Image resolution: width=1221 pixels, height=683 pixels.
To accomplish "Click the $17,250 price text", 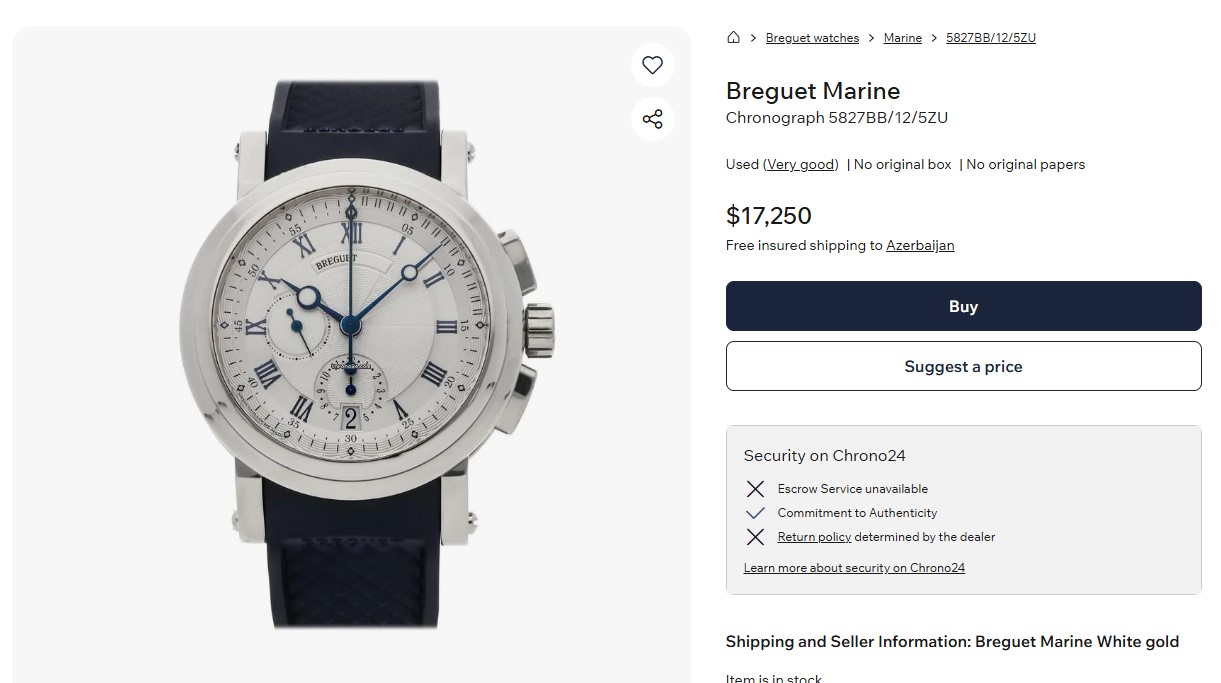I will 768,216.
